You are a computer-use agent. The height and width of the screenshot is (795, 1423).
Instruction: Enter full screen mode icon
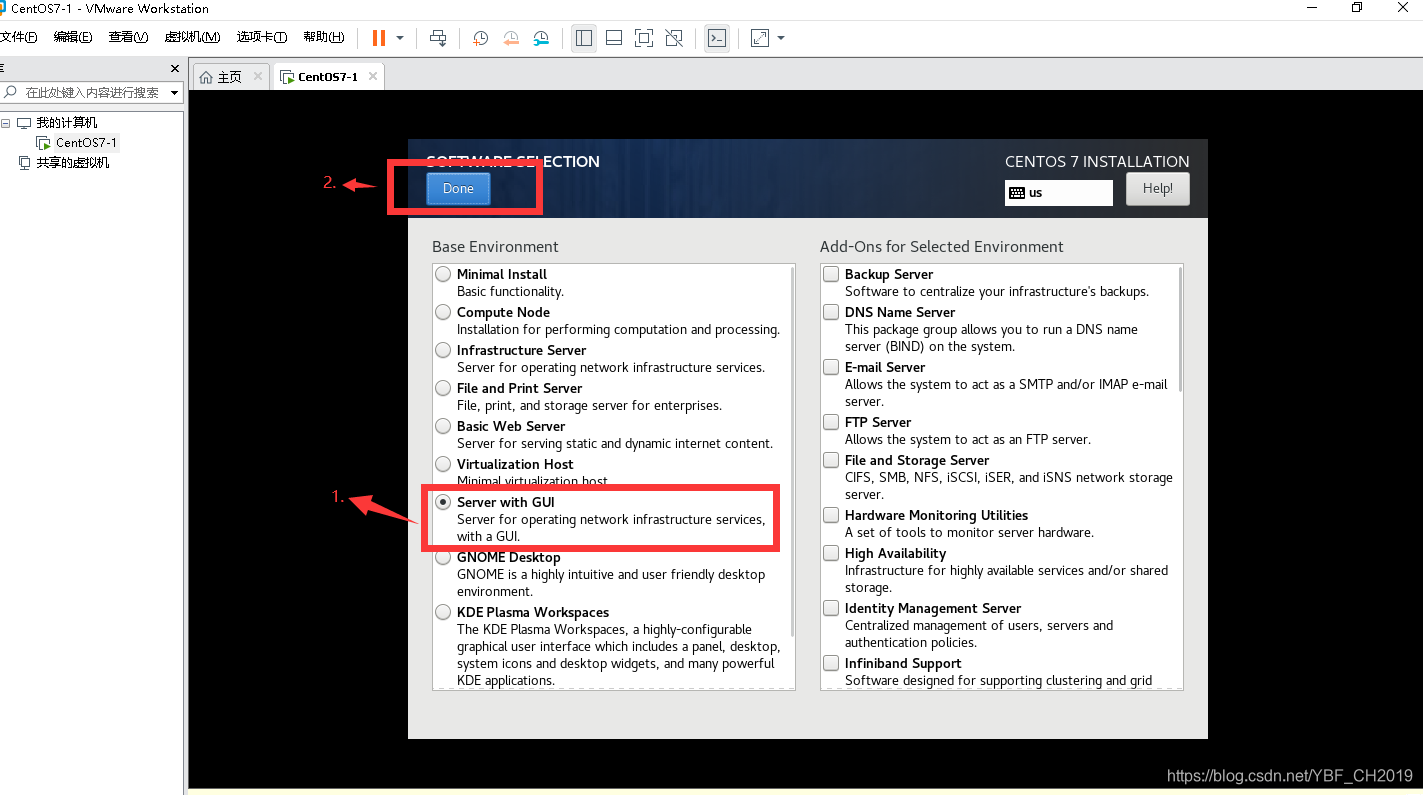644,38
